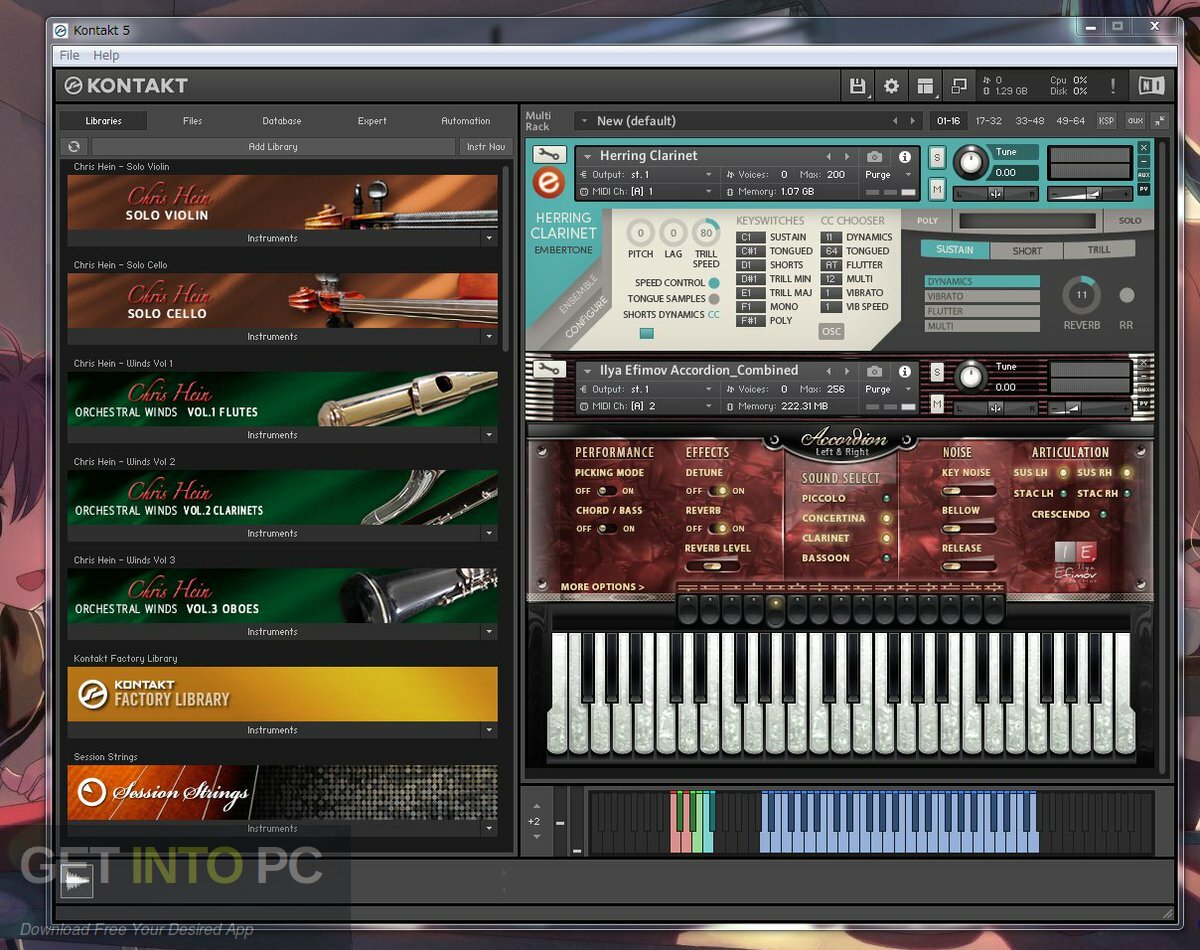Screen dimensions: 1200x950
Task: Toggle accordion Picking Mode switch
Action: (607, 491)
